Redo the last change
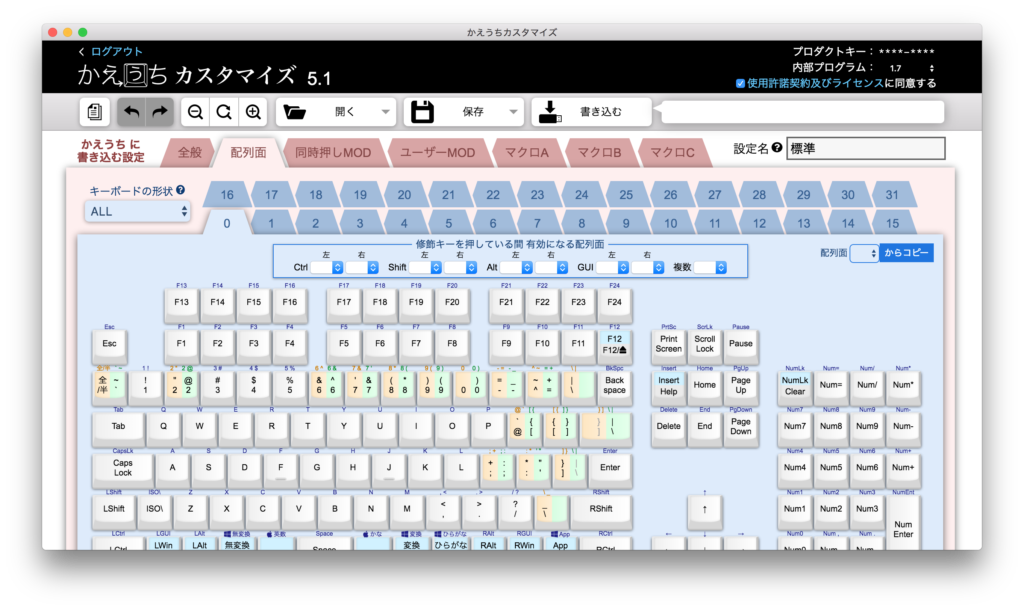Image resolution: width=1024 pixels, height=610 pixels. pyautogui.click(x=159, y=112)
